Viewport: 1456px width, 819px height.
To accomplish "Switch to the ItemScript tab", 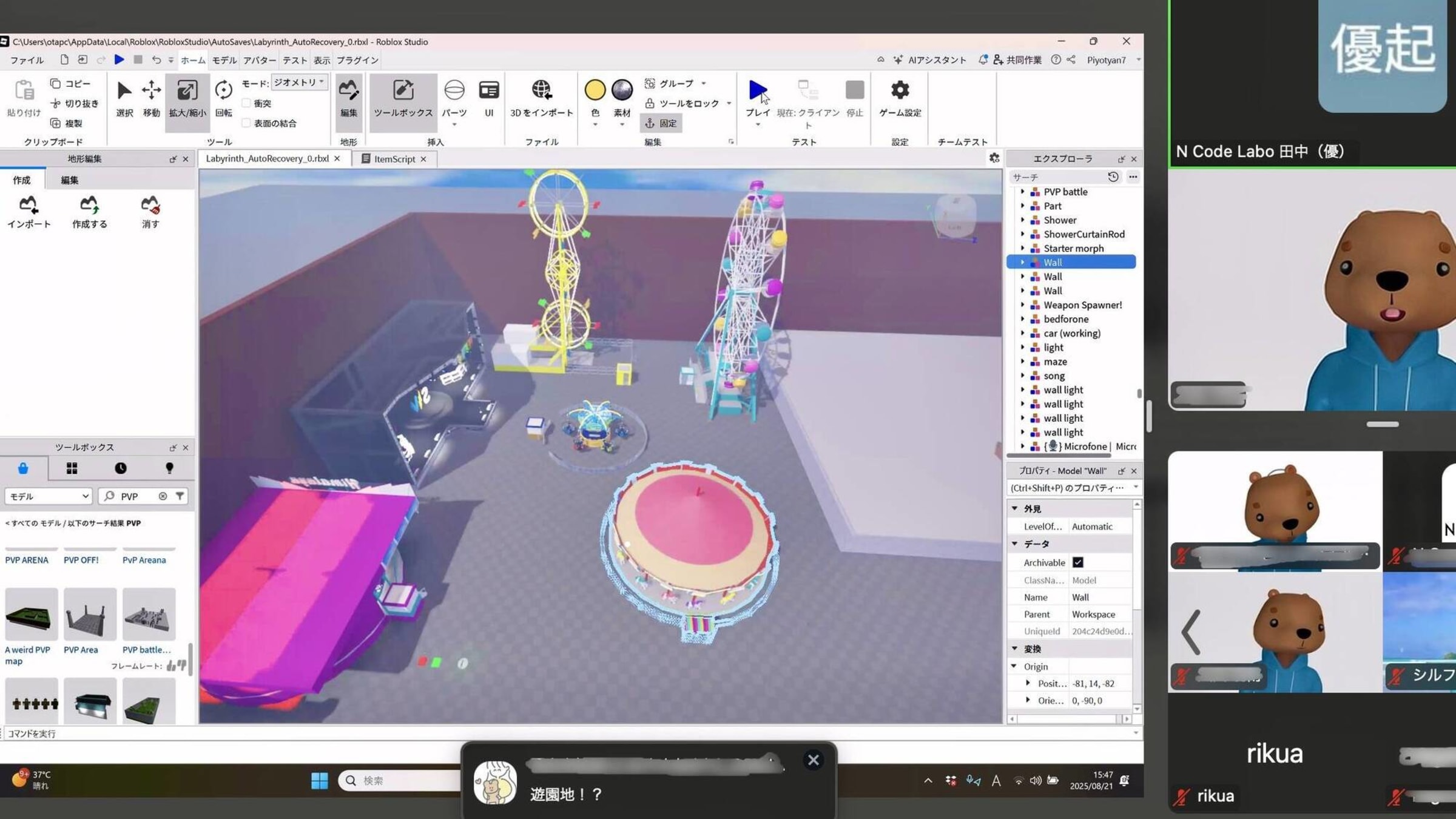I will coord(394,159).
